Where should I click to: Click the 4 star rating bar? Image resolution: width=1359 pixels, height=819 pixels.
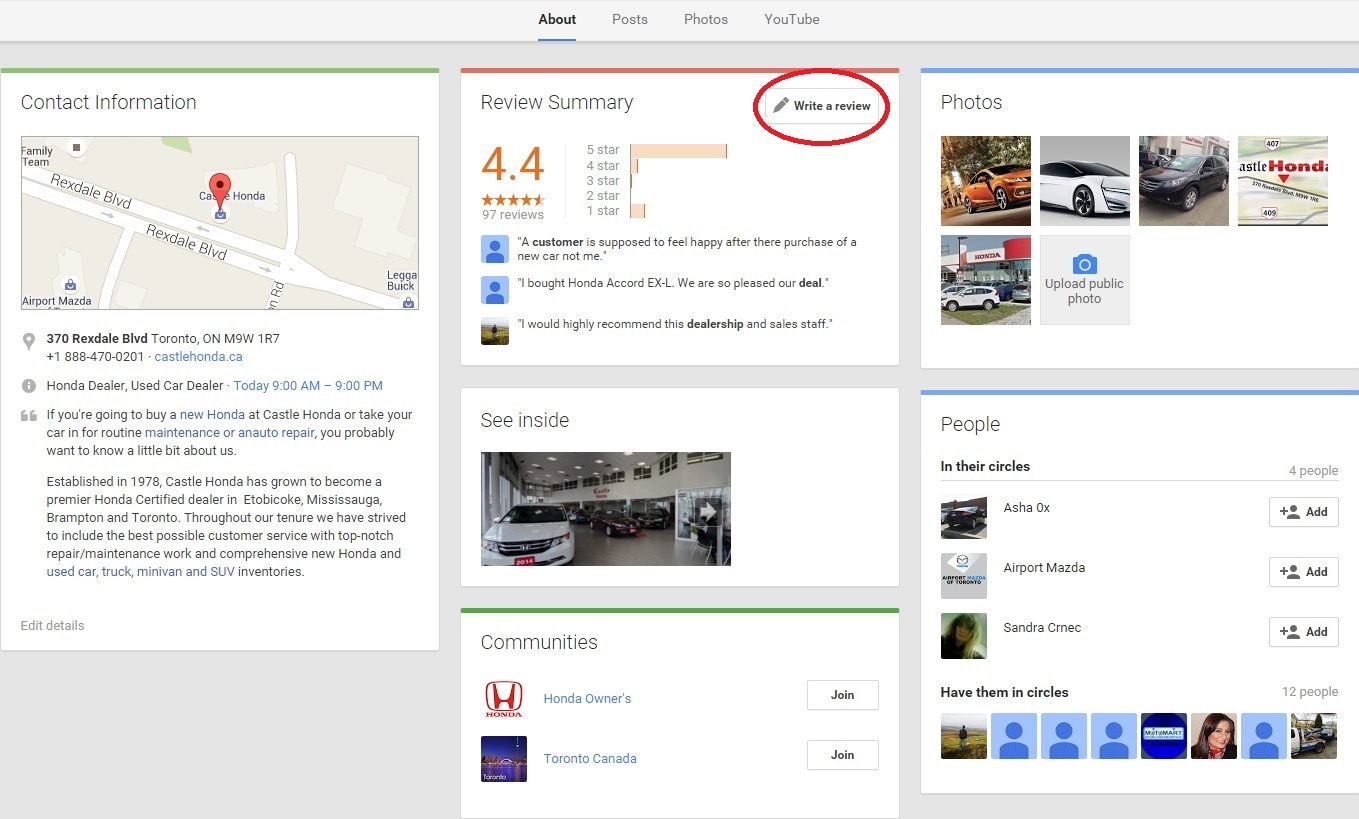[634, 166]
